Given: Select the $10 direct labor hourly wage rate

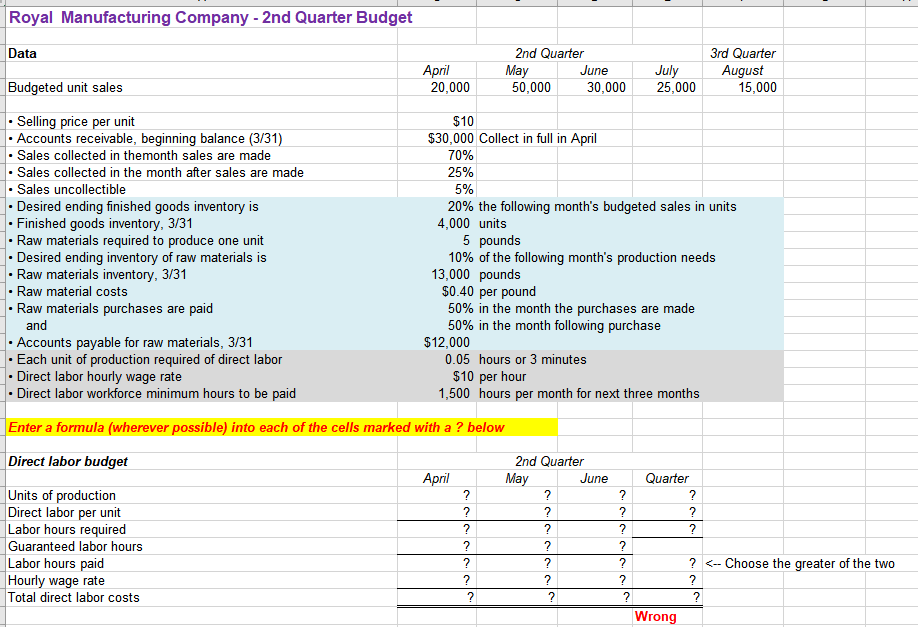Looking at the screenshot, I should point(463,376).
